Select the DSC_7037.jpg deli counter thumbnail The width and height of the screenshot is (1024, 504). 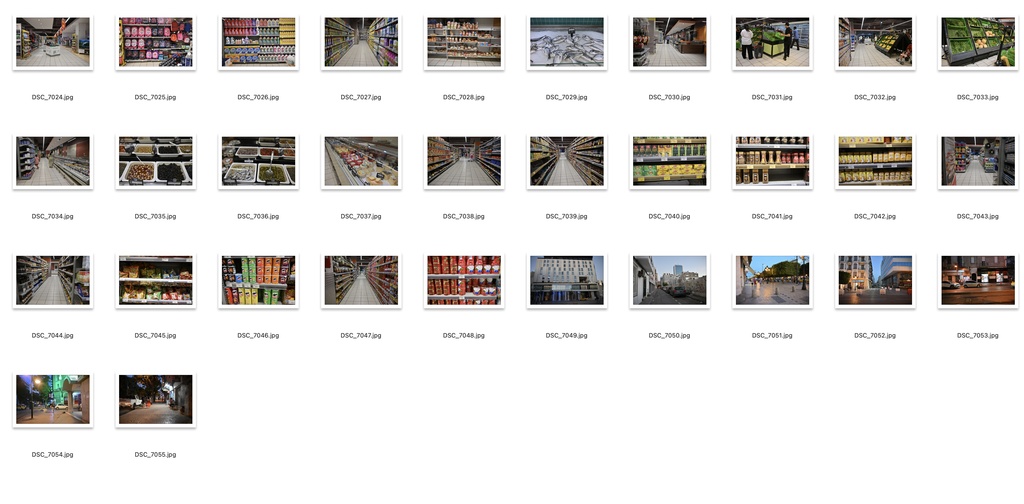(x=361, y=161)
